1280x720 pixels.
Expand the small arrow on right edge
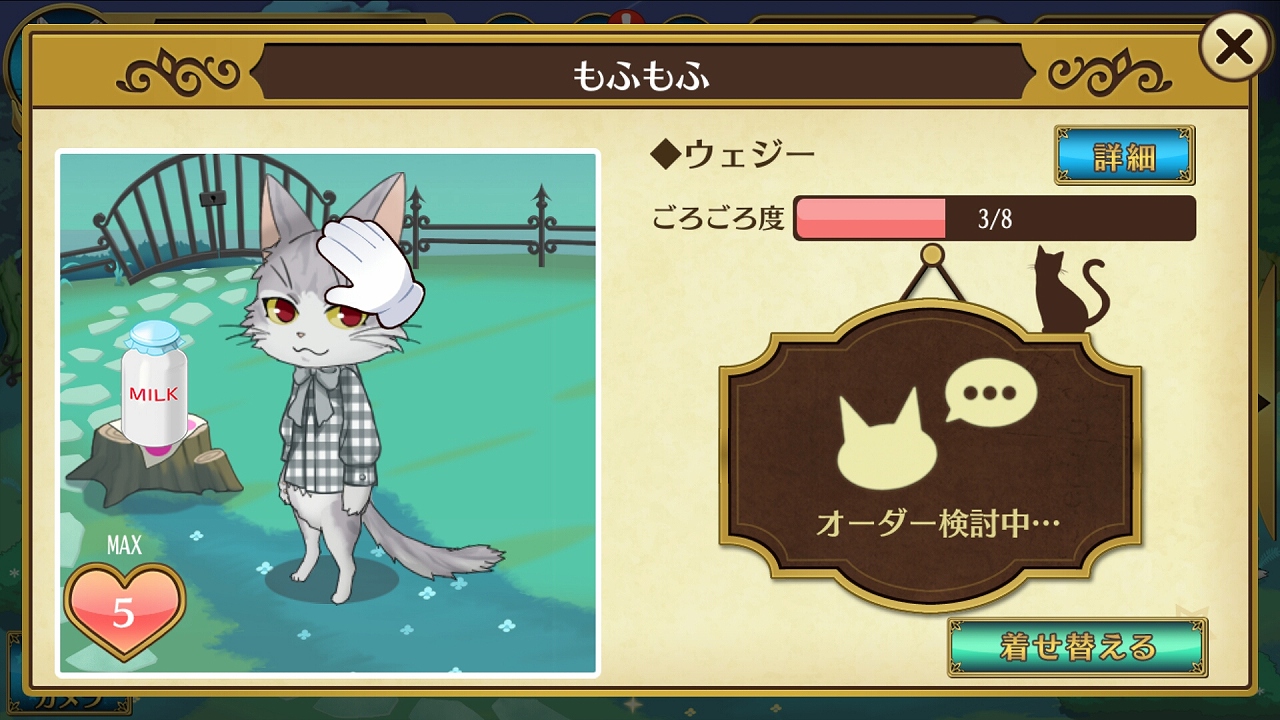[x=1265, y=402]
